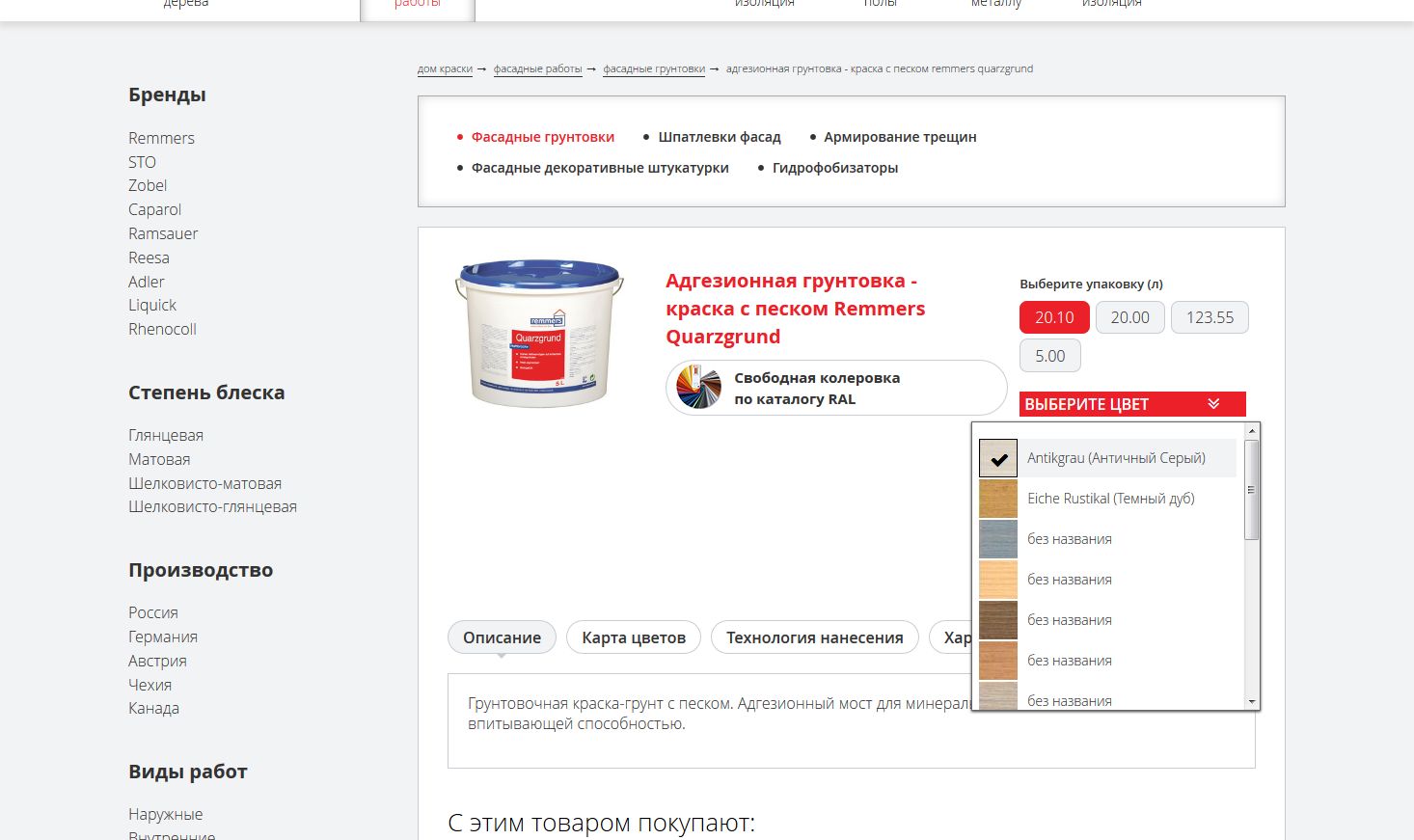Click the color list scroll-down arrow

1252,702
